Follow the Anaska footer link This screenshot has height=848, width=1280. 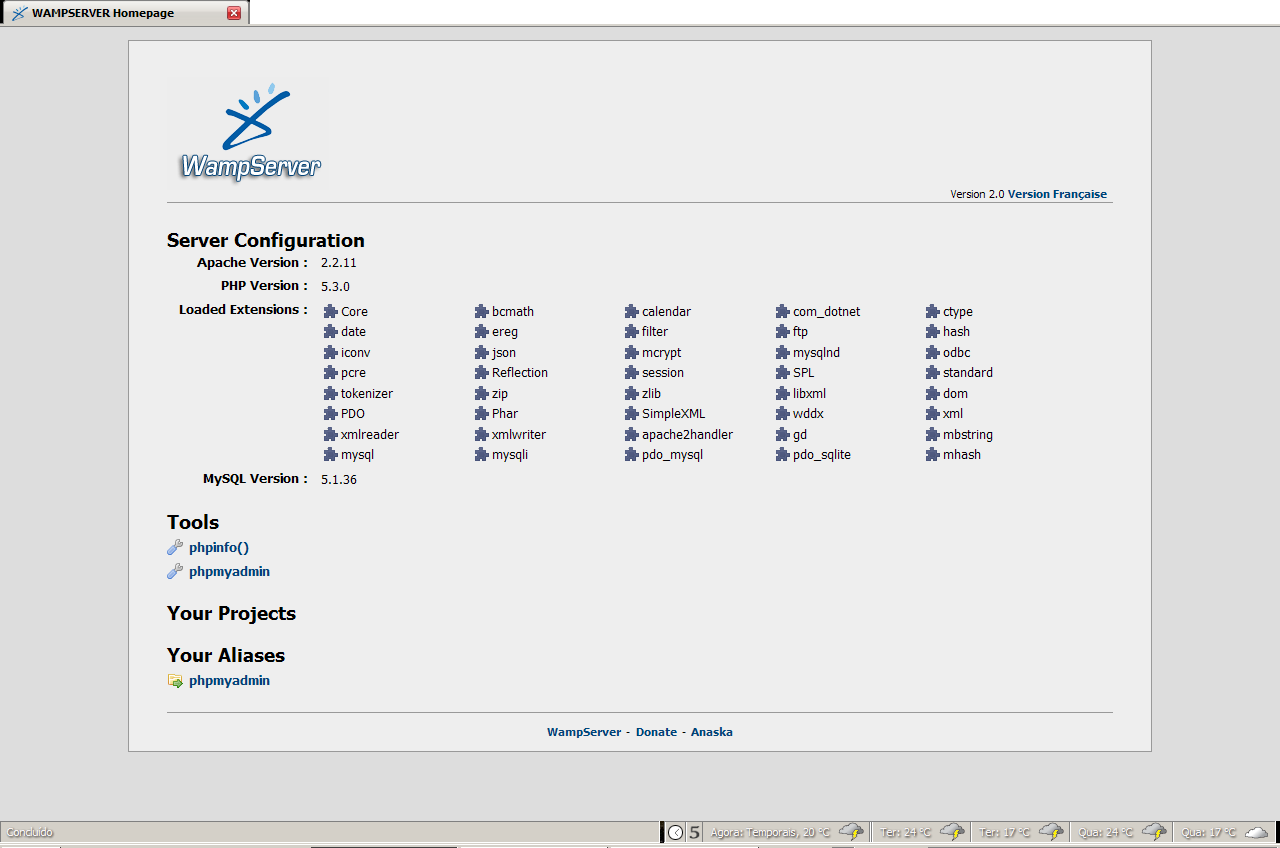click(712, 732)
